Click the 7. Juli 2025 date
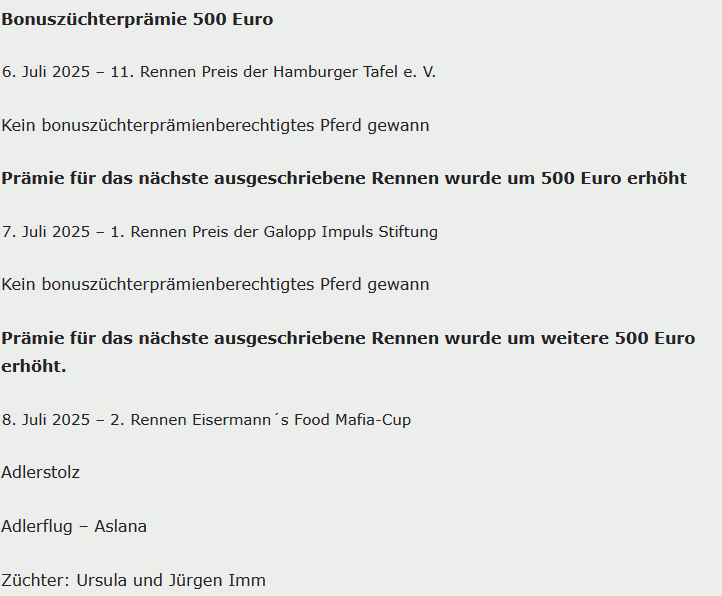 (46, 232)
